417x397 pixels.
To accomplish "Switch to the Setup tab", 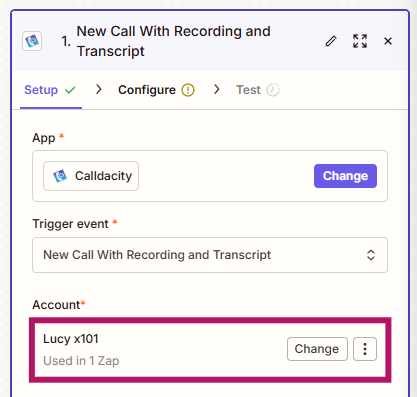I will (x=50, y=90).
